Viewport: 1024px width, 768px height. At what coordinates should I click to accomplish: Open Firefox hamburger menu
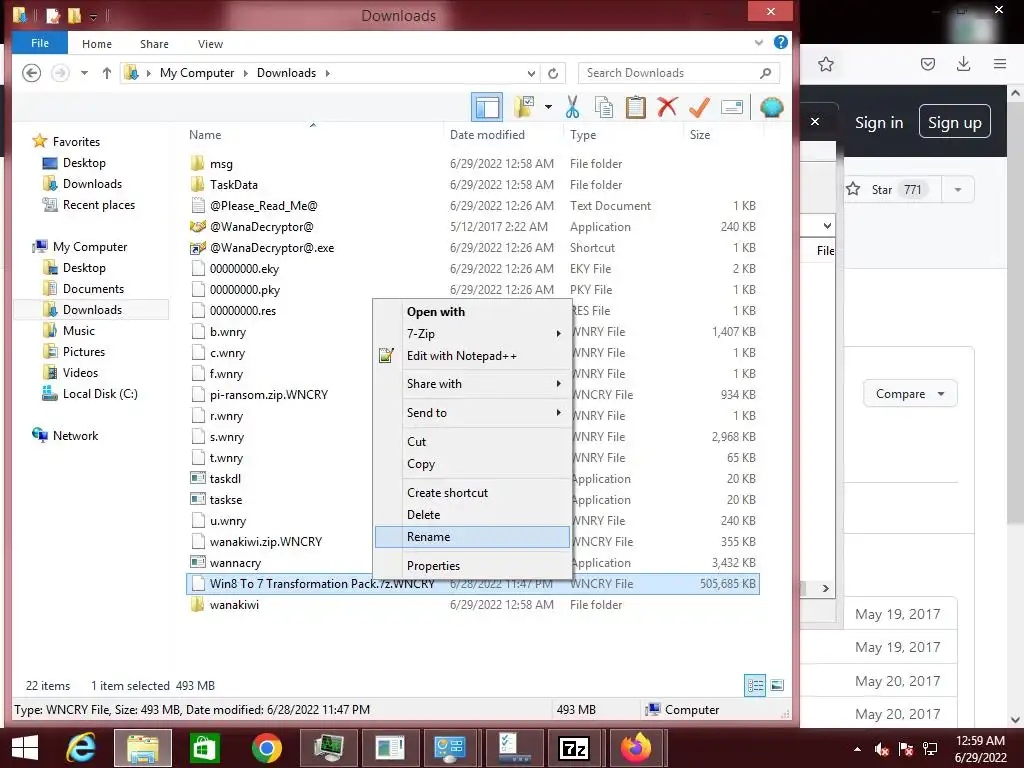1000,64
